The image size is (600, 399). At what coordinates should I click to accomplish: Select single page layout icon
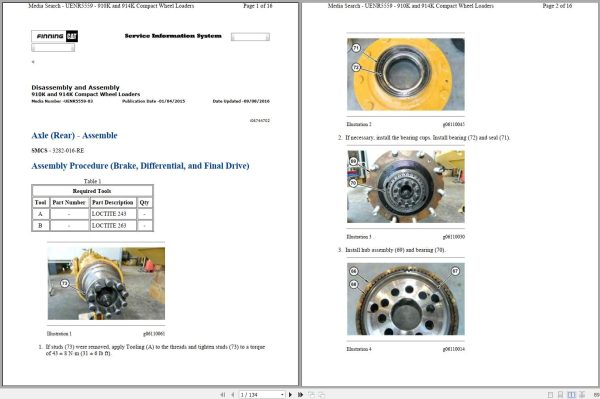click(550, 394)
